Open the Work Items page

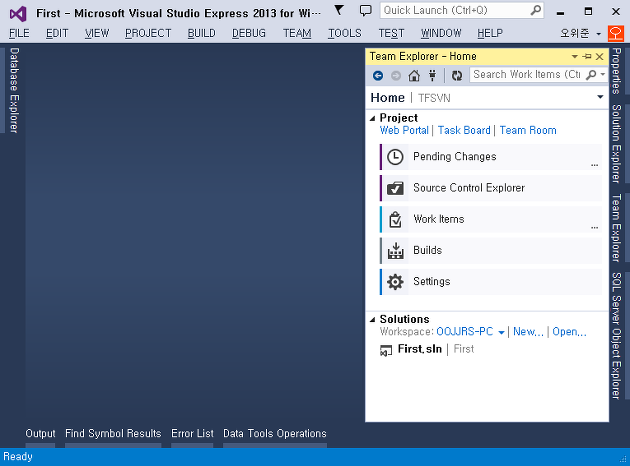point(491,219)
